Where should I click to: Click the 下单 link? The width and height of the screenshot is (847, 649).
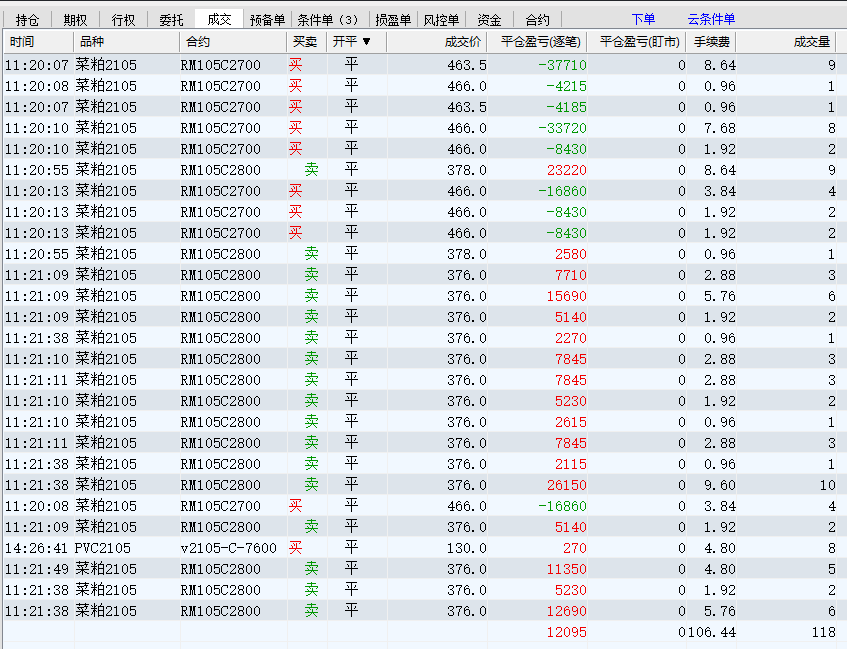tap(643, 19)
